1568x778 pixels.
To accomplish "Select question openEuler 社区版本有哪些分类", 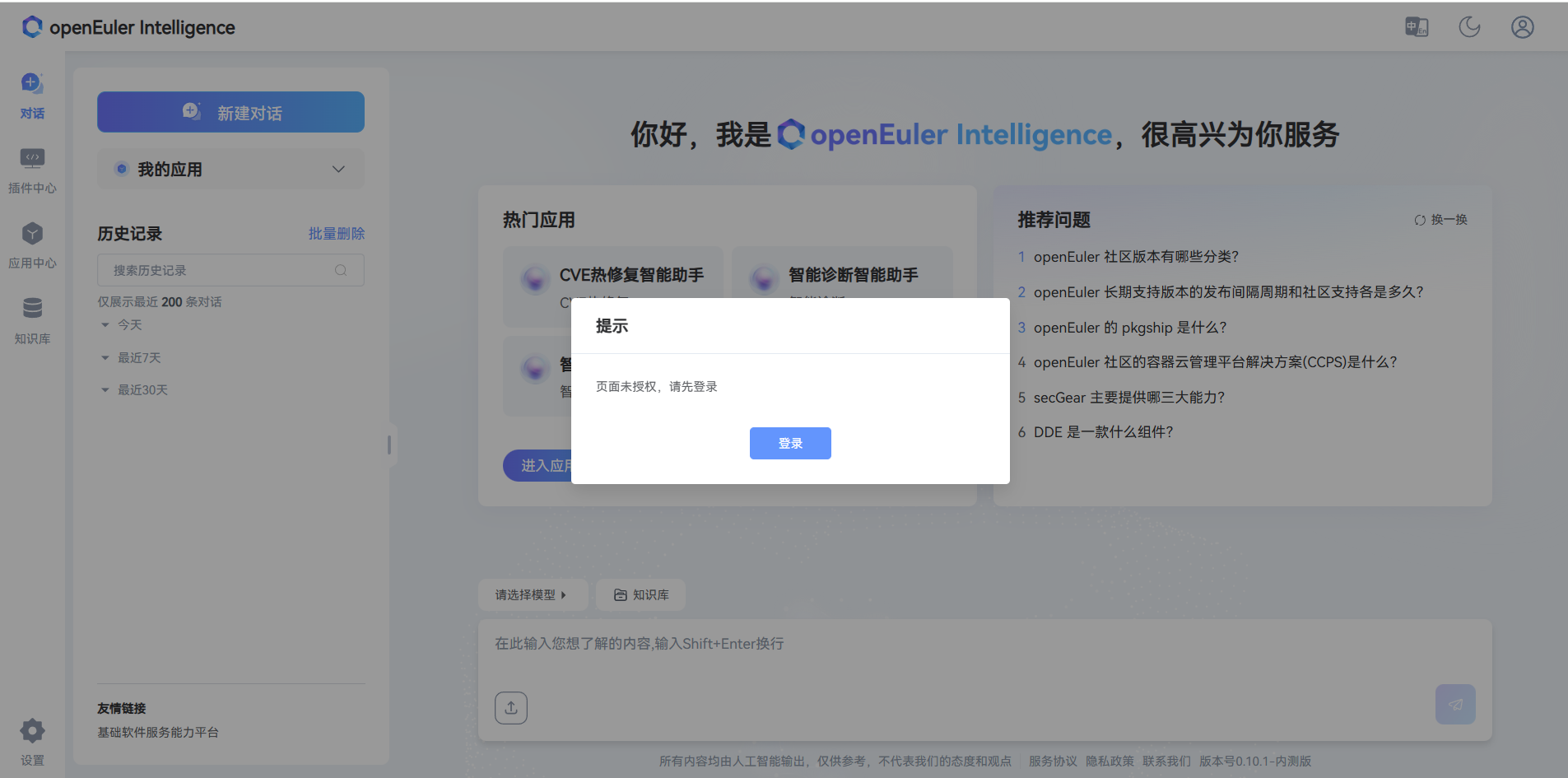I will pyautogui.click(x=1136, y=257).
